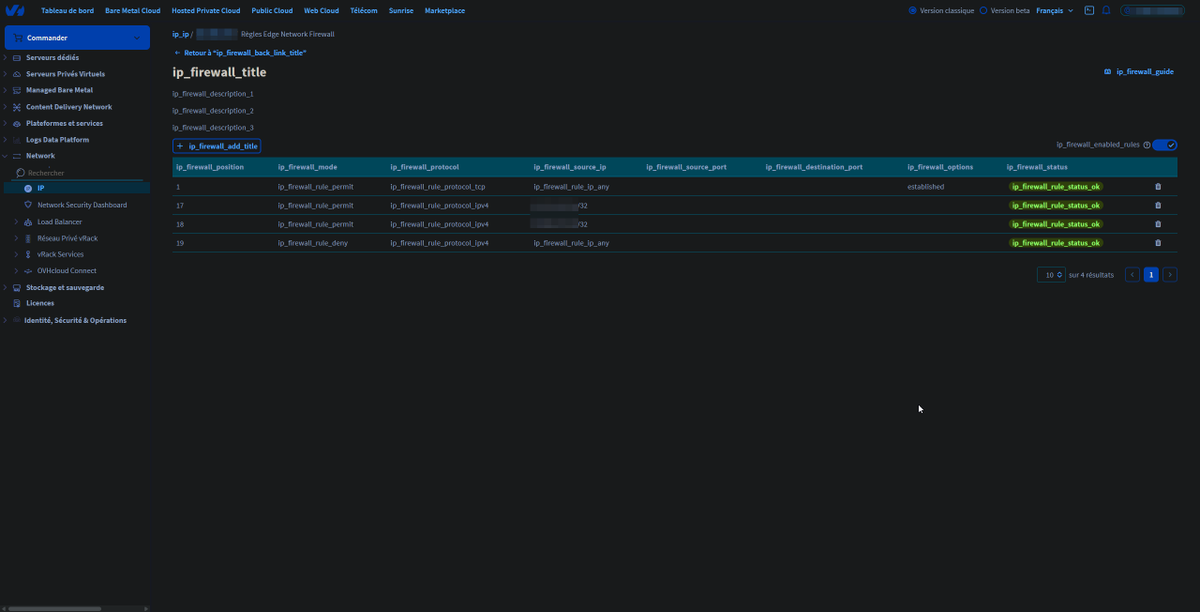Delete firewall rule at position 19
The width and height of the screenshot is (1200, 612).
(x=1158, y=243)
